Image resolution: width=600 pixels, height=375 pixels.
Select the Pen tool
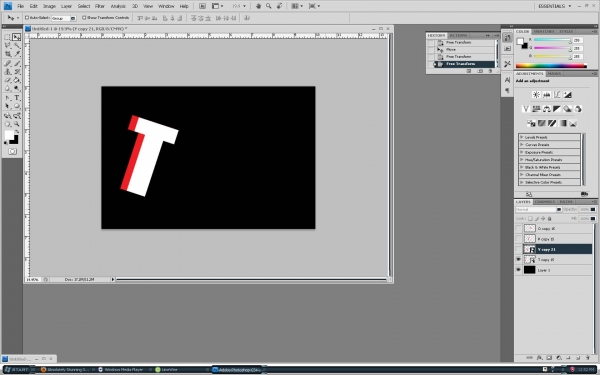[7, 98]
